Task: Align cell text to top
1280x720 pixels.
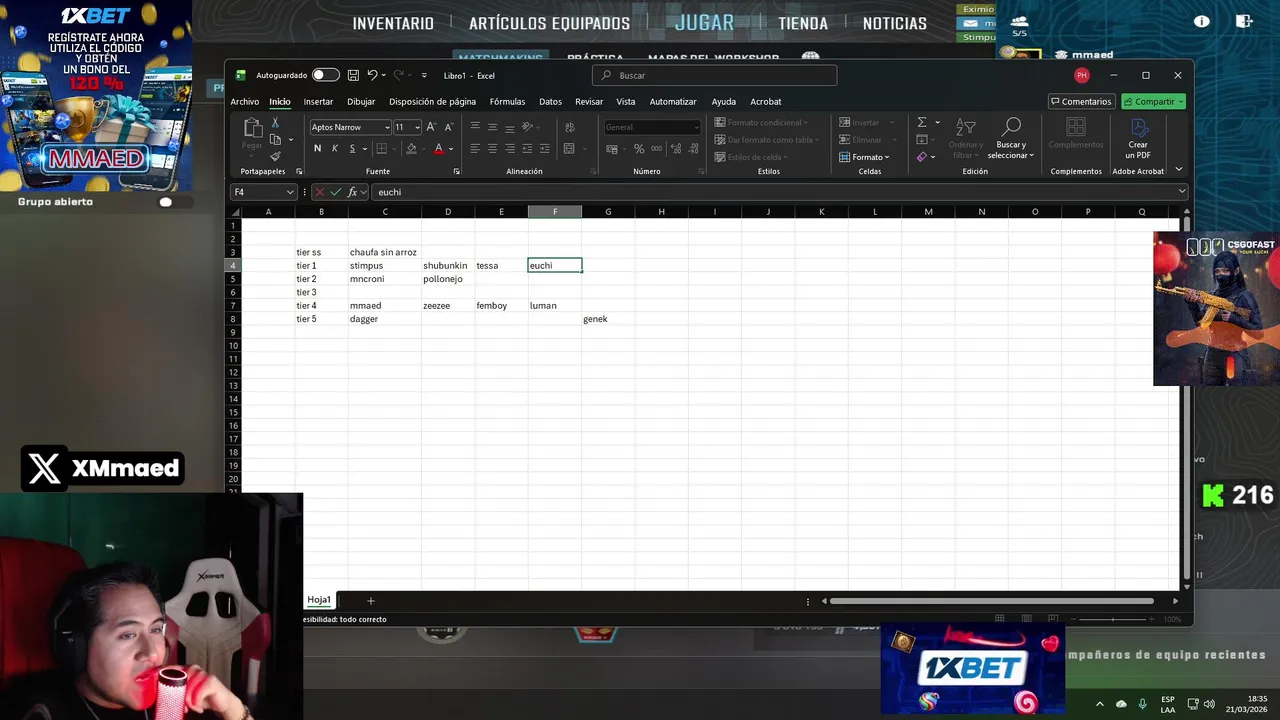Action: point(475,127)
